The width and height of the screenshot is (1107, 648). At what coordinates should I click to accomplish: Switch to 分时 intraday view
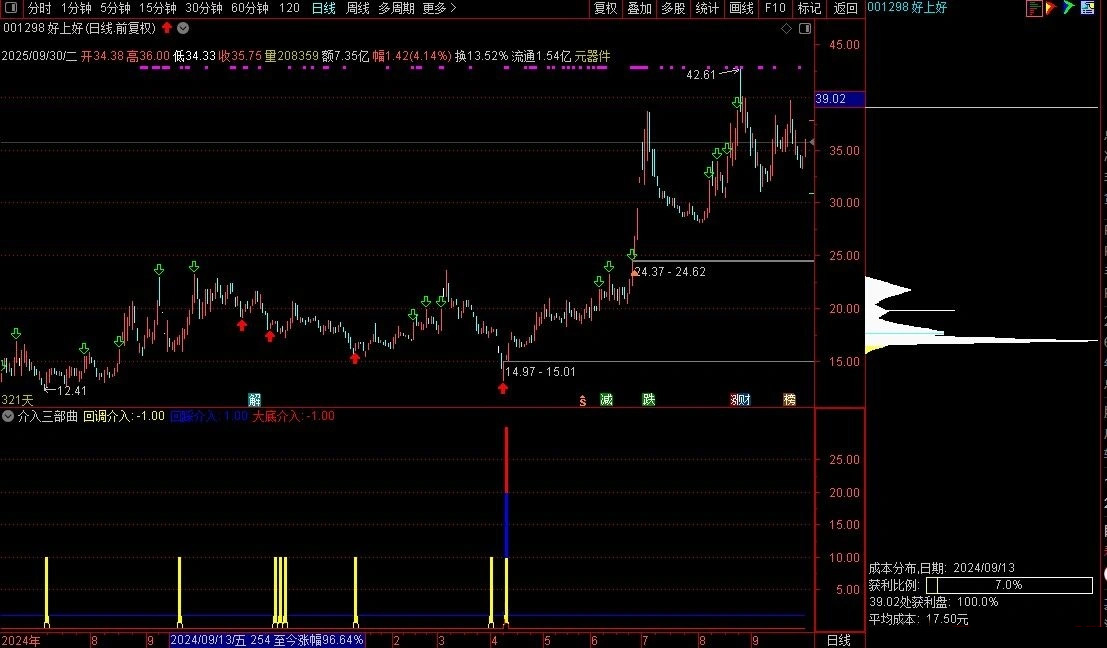(40, 8)
